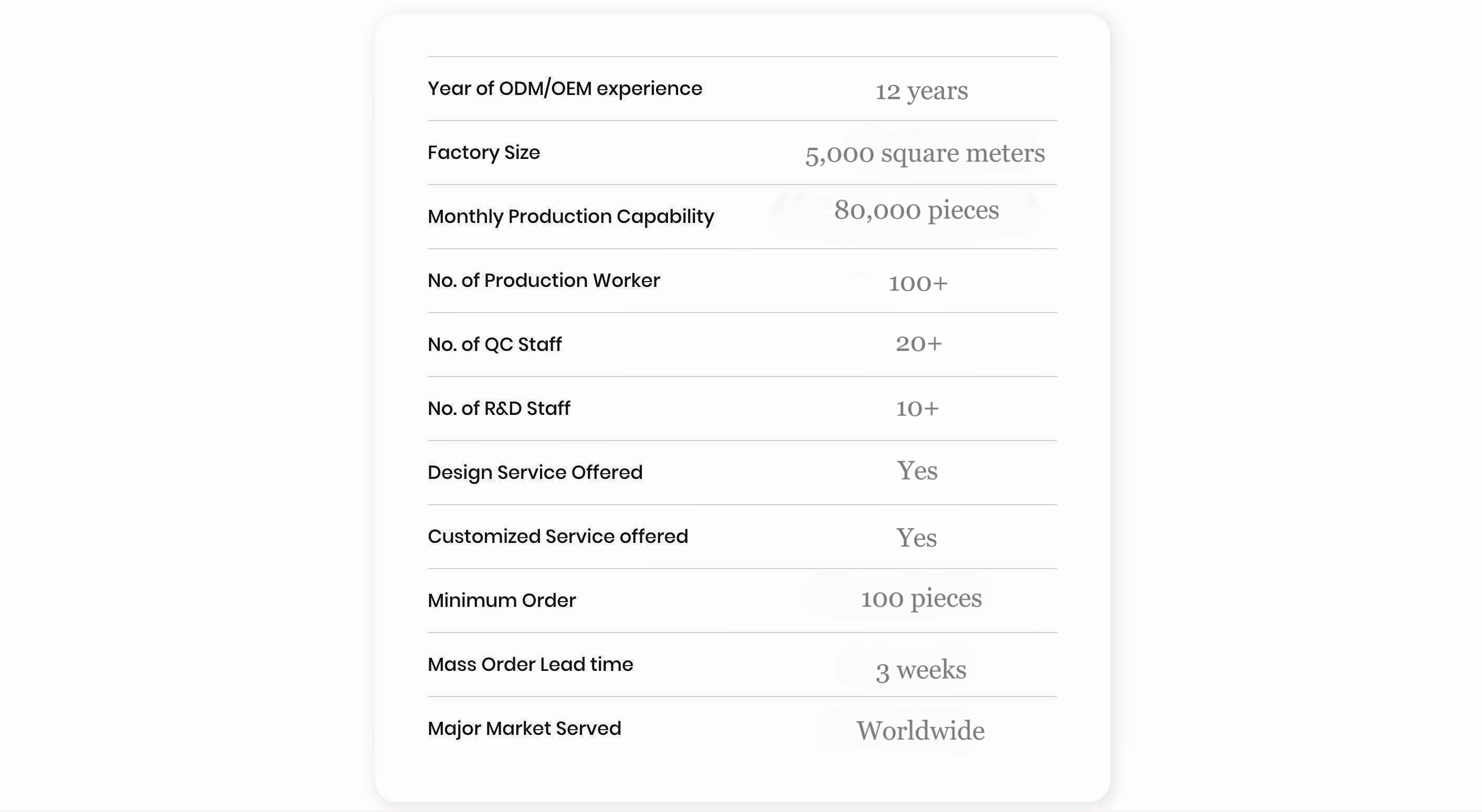1482x812 pixels.
Task: Click the 'Year of ODM/OEM experience' label
Action: coord(564,89)
